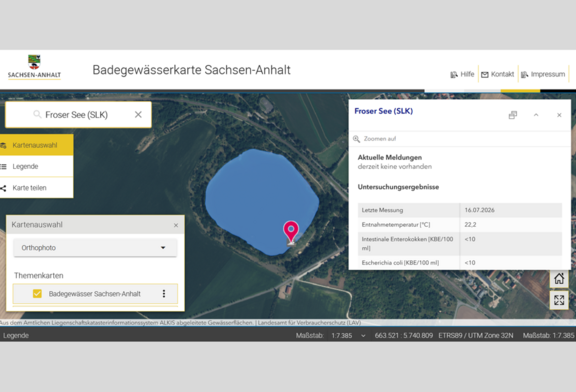
Task: Open the Hilfe link
Action: tap(462, 74)
